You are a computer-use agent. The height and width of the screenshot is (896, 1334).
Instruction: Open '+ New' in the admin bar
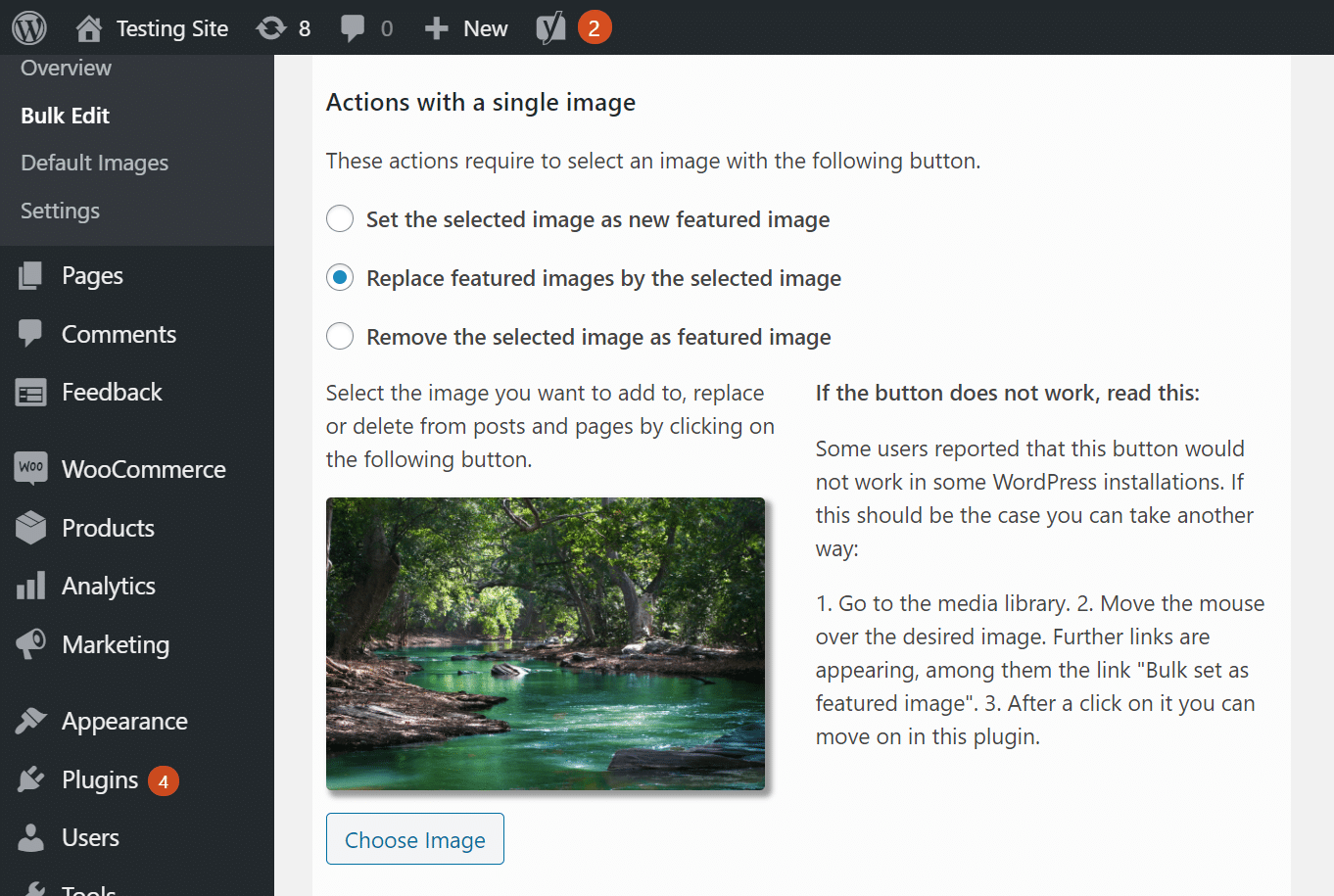coord(466,26)
